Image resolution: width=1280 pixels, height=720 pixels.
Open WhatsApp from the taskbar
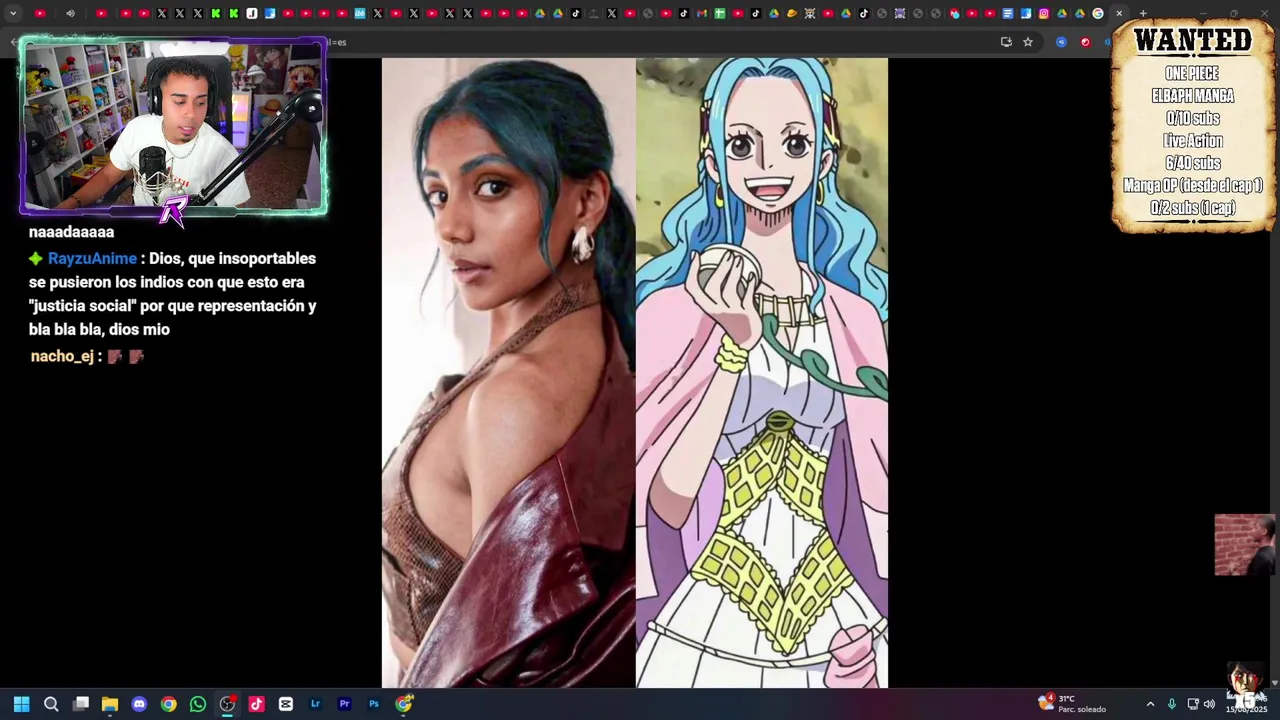tap(198, 704)
